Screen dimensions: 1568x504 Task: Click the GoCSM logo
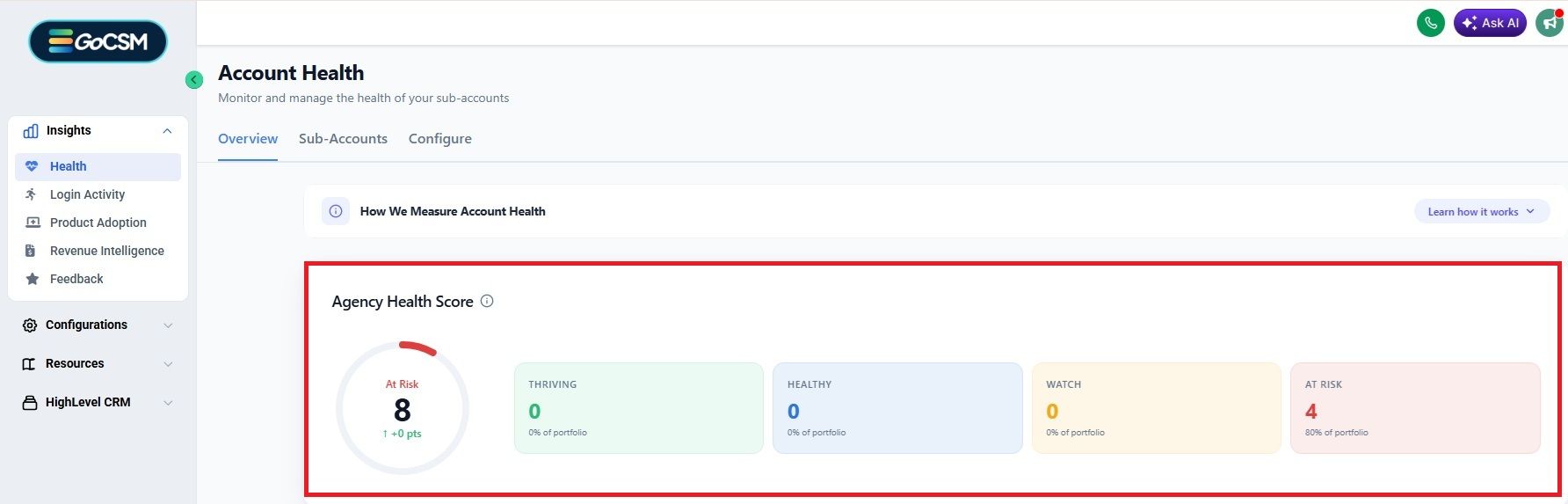click(98, 41)
